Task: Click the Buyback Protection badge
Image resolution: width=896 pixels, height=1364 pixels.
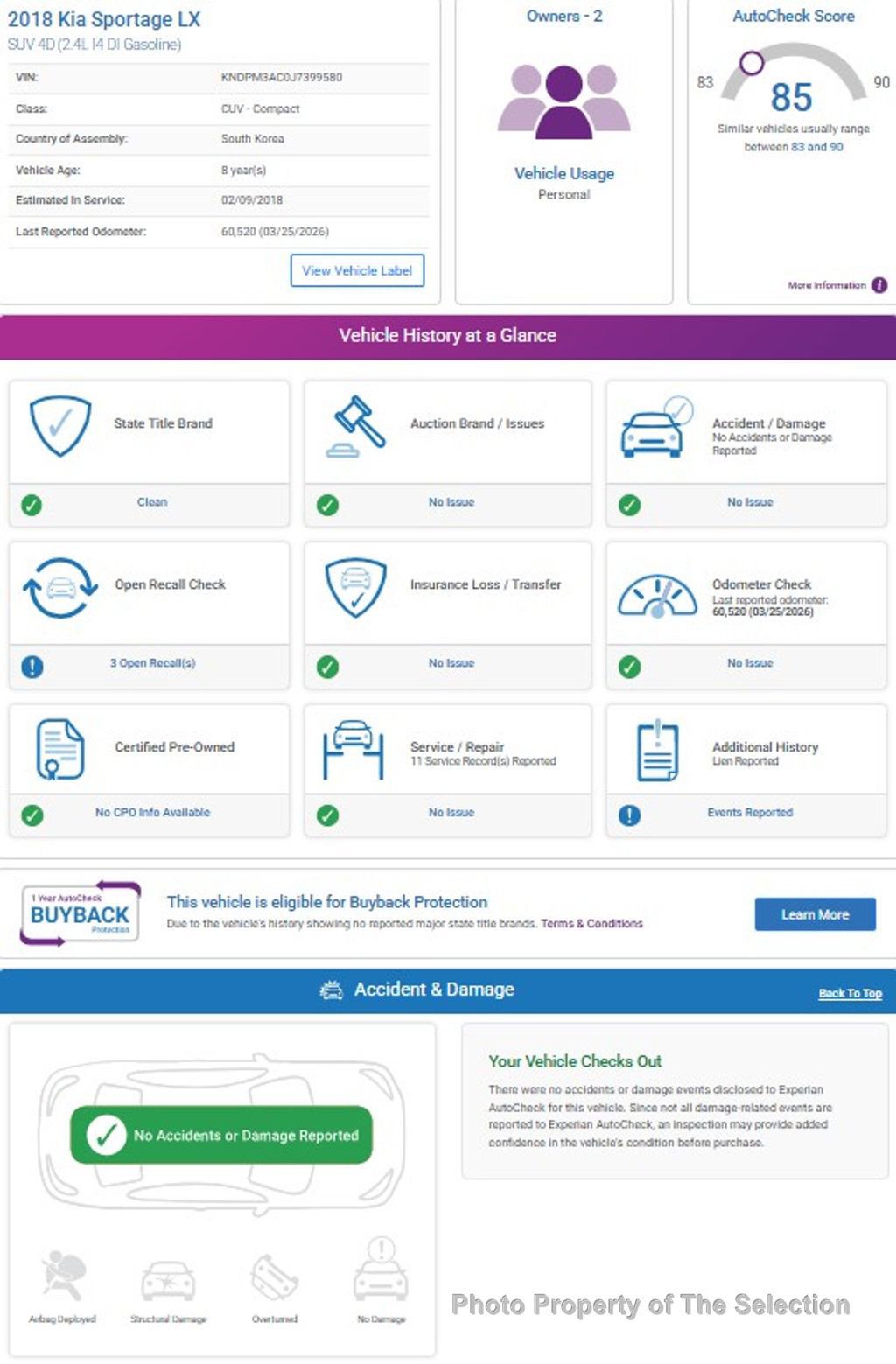Action: coord(80,913)
